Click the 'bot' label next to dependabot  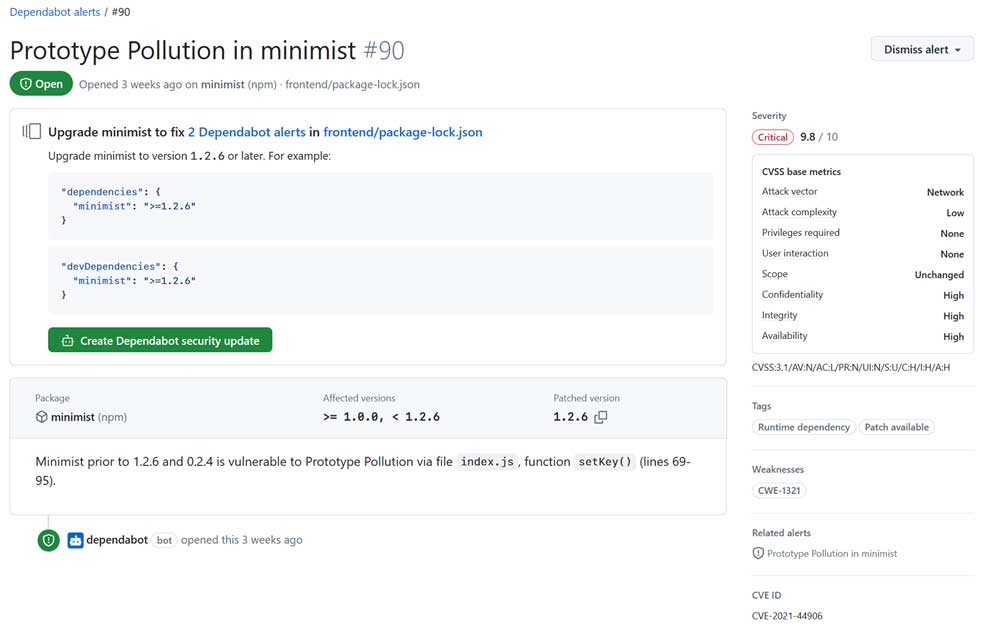(164, 540)
